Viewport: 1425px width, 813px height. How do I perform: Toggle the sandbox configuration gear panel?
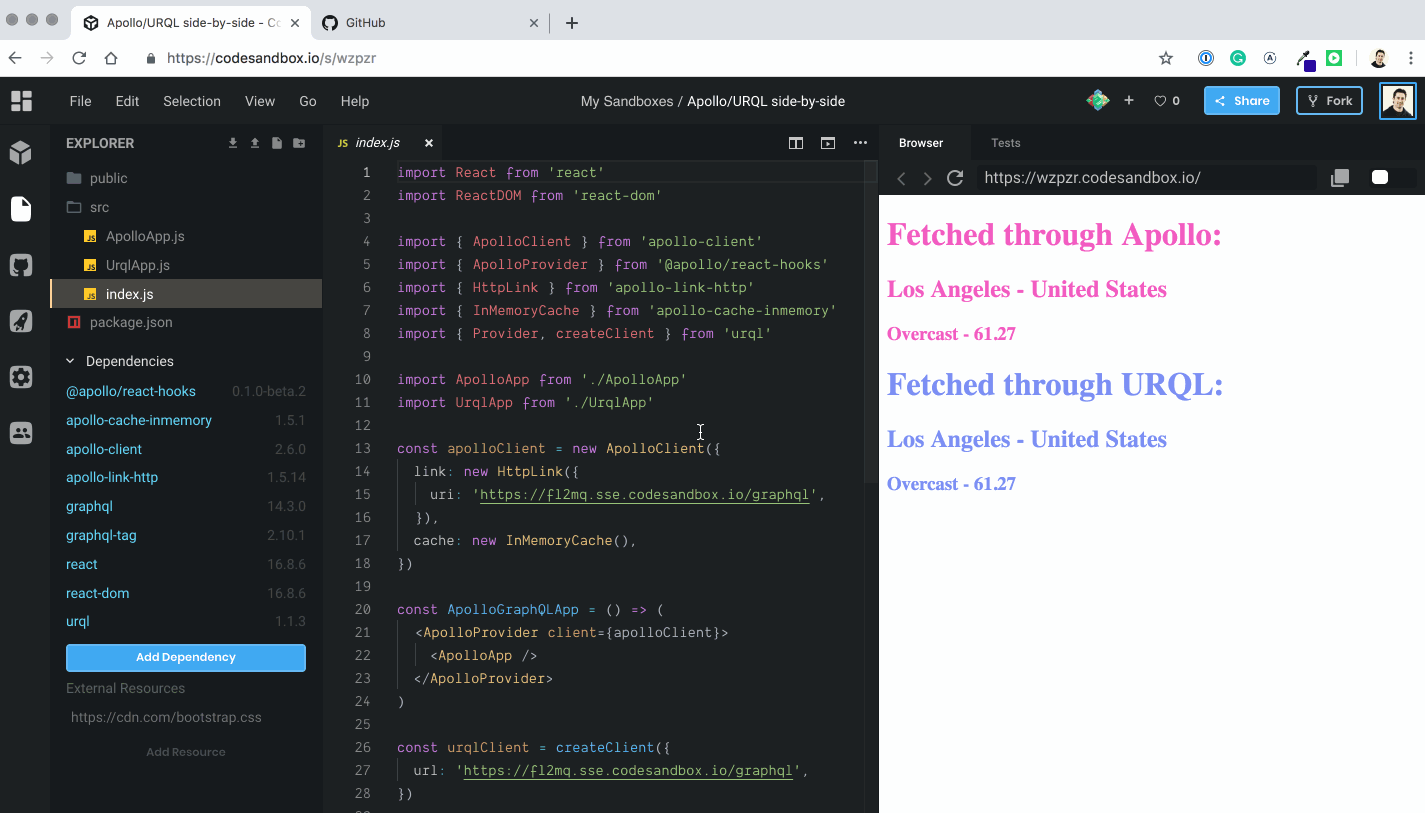tap(21, 377)
